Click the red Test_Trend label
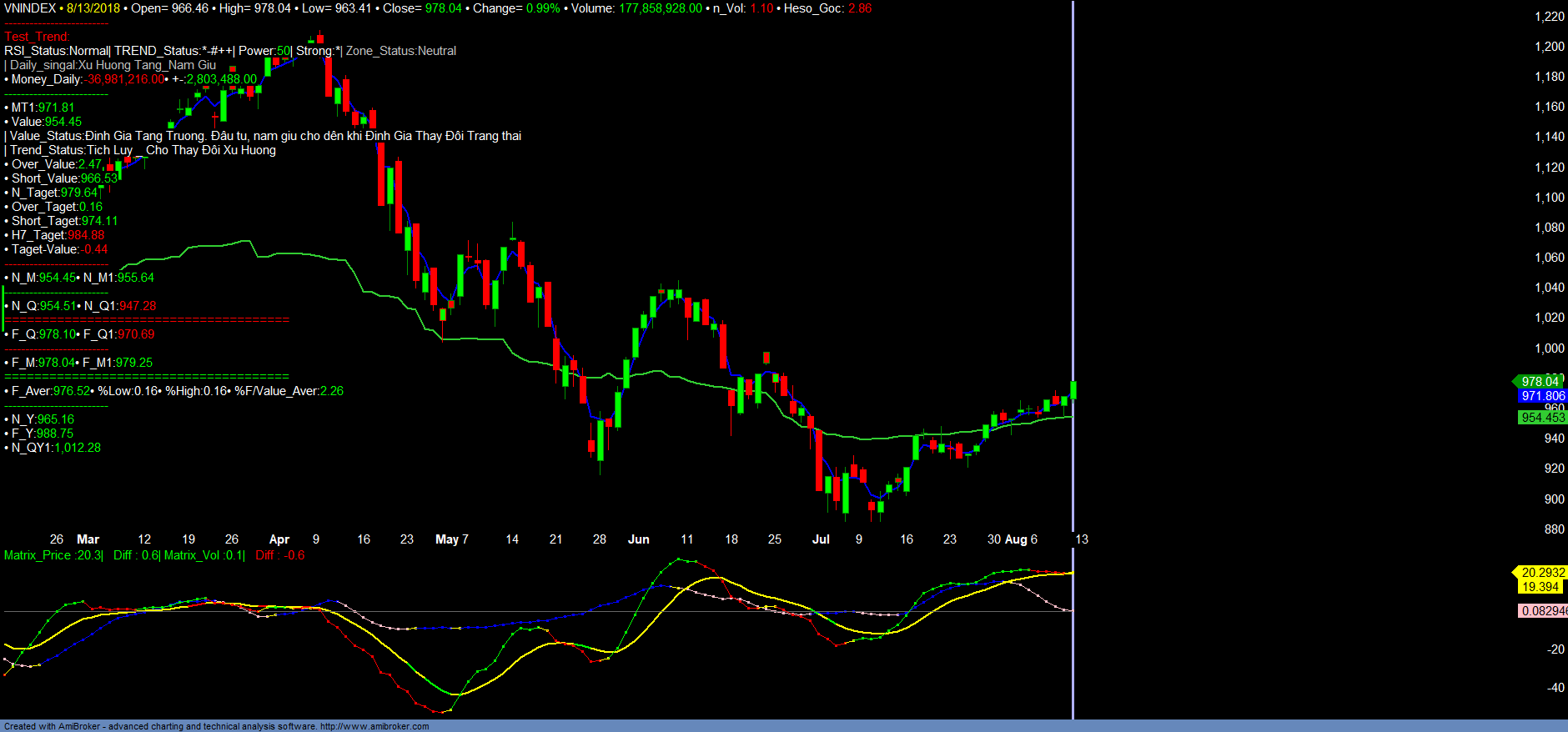The height and width of the screenshot is (732, 1568). [38, 37]
